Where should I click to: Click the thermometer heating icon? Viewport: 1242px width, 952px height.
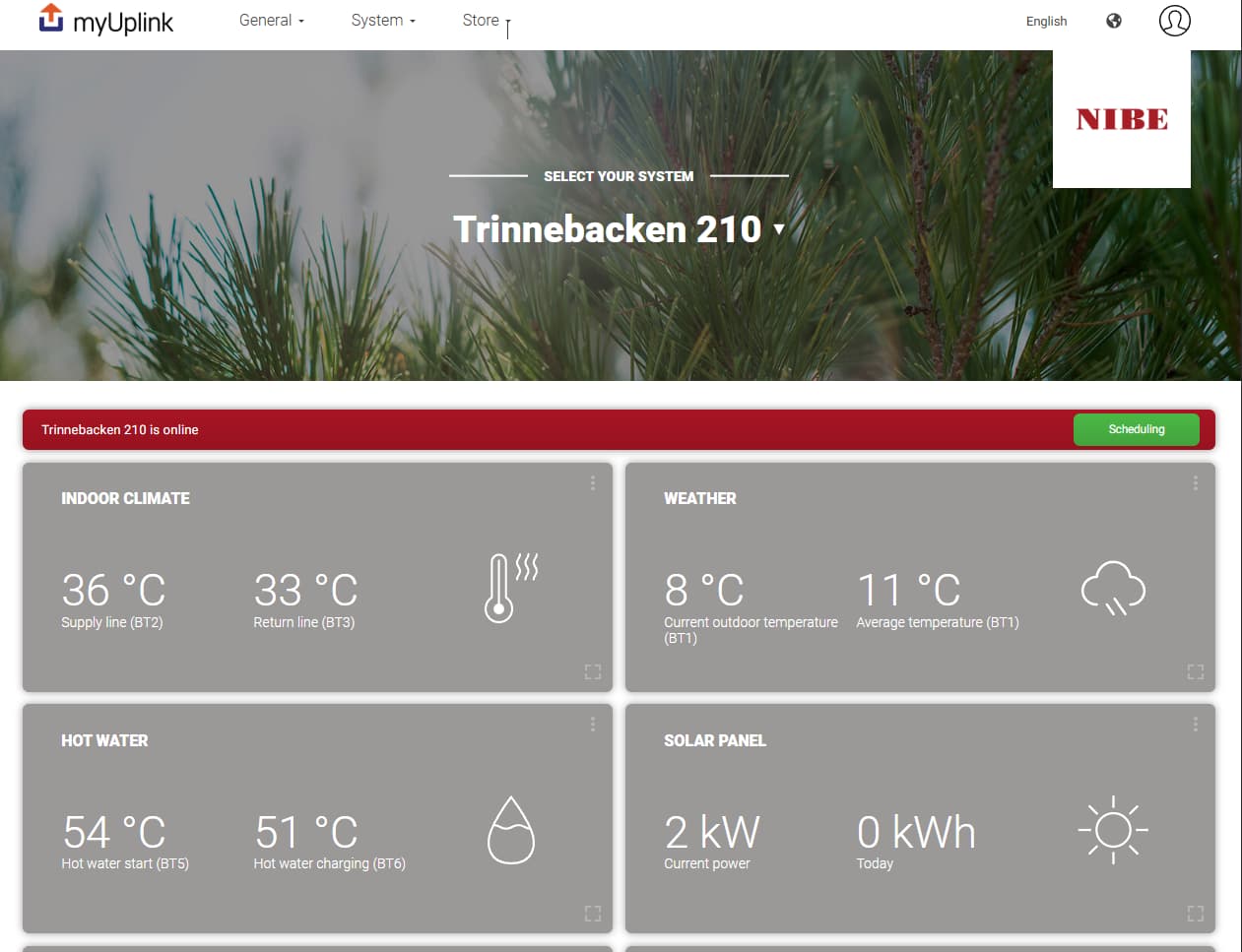(511, 588)
